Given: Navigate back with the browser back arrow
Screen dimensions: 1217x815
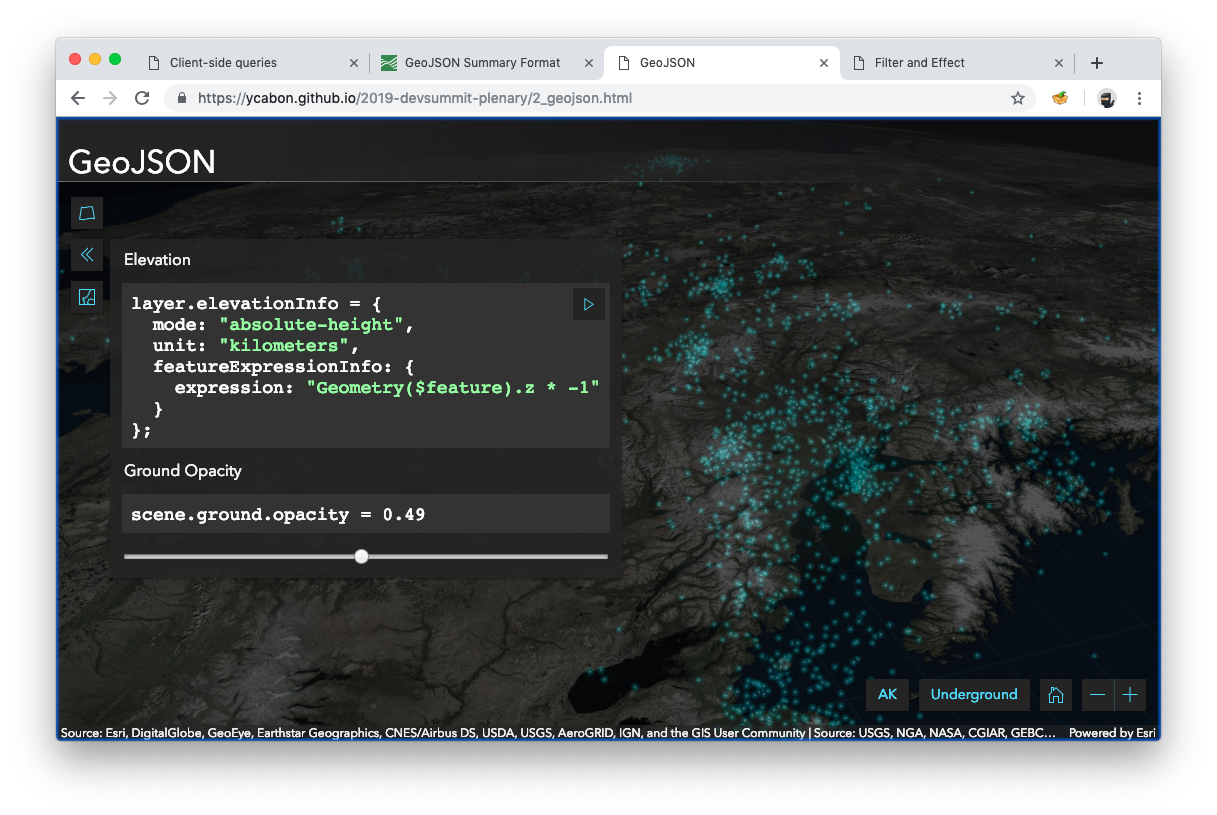Looking at the screenshot, I should coord(77,98).
